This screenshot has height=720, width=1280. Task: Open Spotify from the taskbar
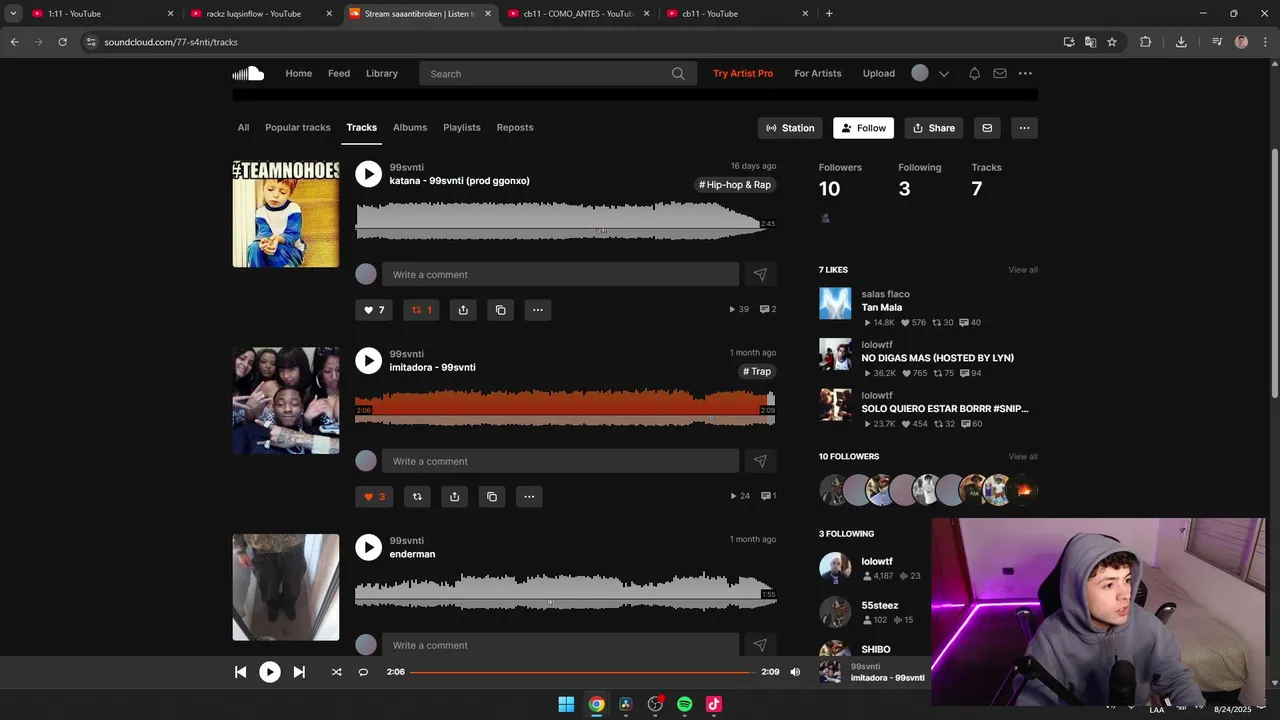(x=684, y=704)
